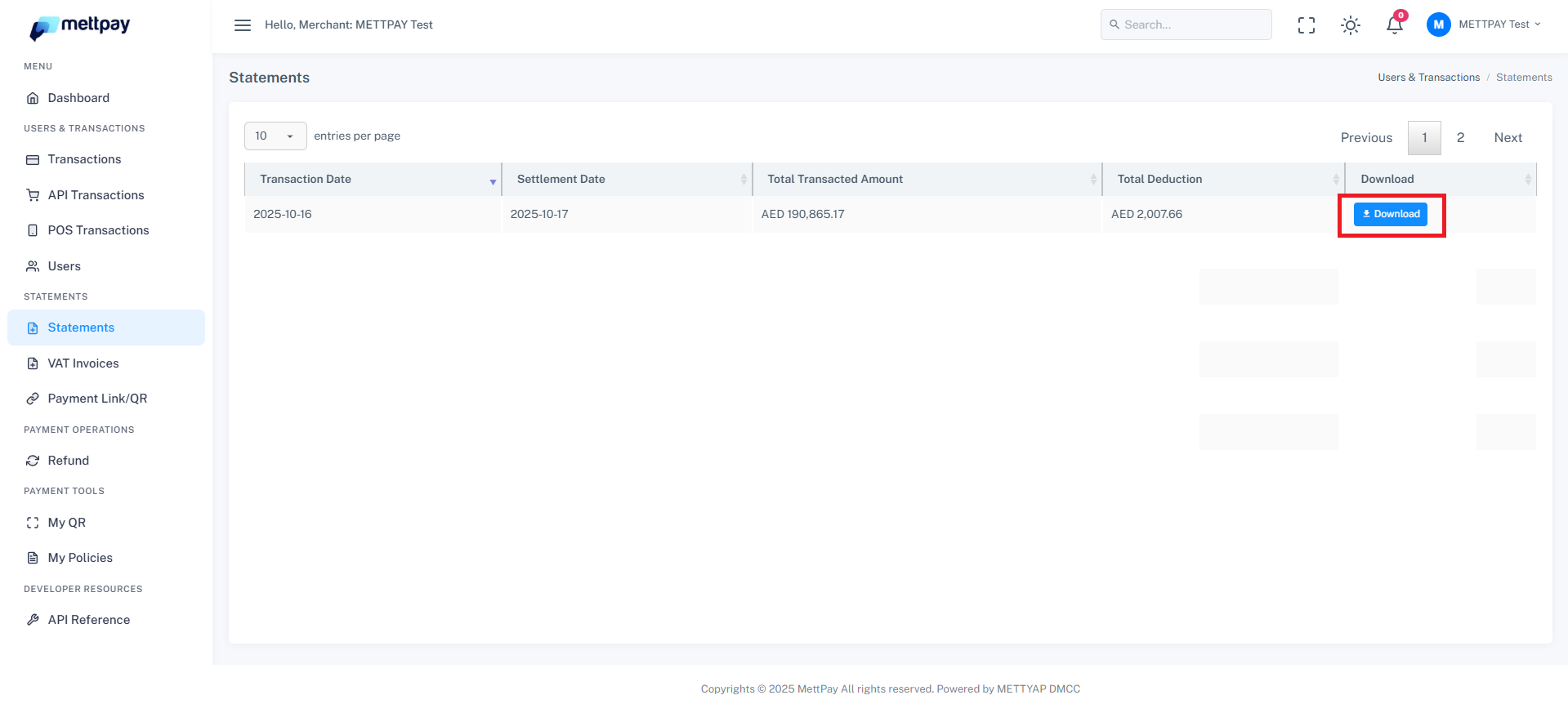
Task: Toggle the hamburger sidebar menu icon
Action: click(x=243, y=25)
